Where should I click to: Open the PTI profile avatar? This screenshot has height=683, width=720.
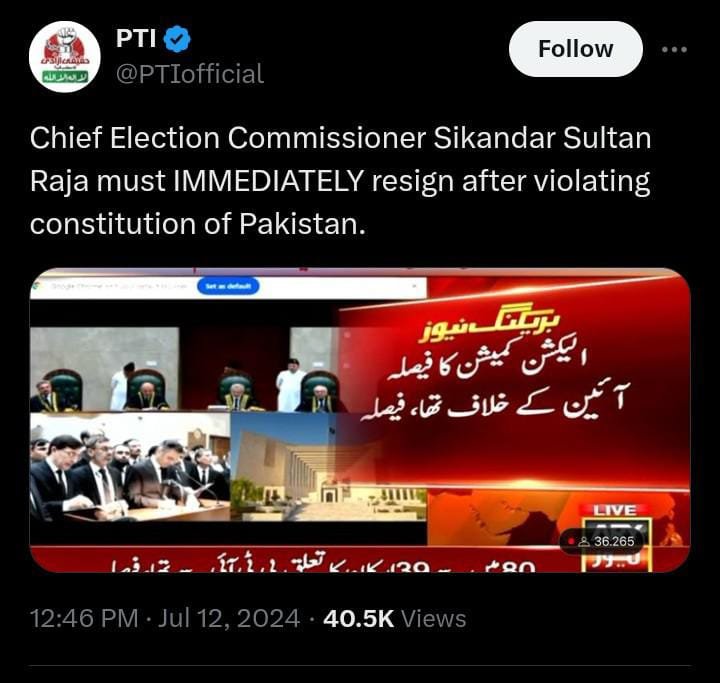click(x=64, y=56)
